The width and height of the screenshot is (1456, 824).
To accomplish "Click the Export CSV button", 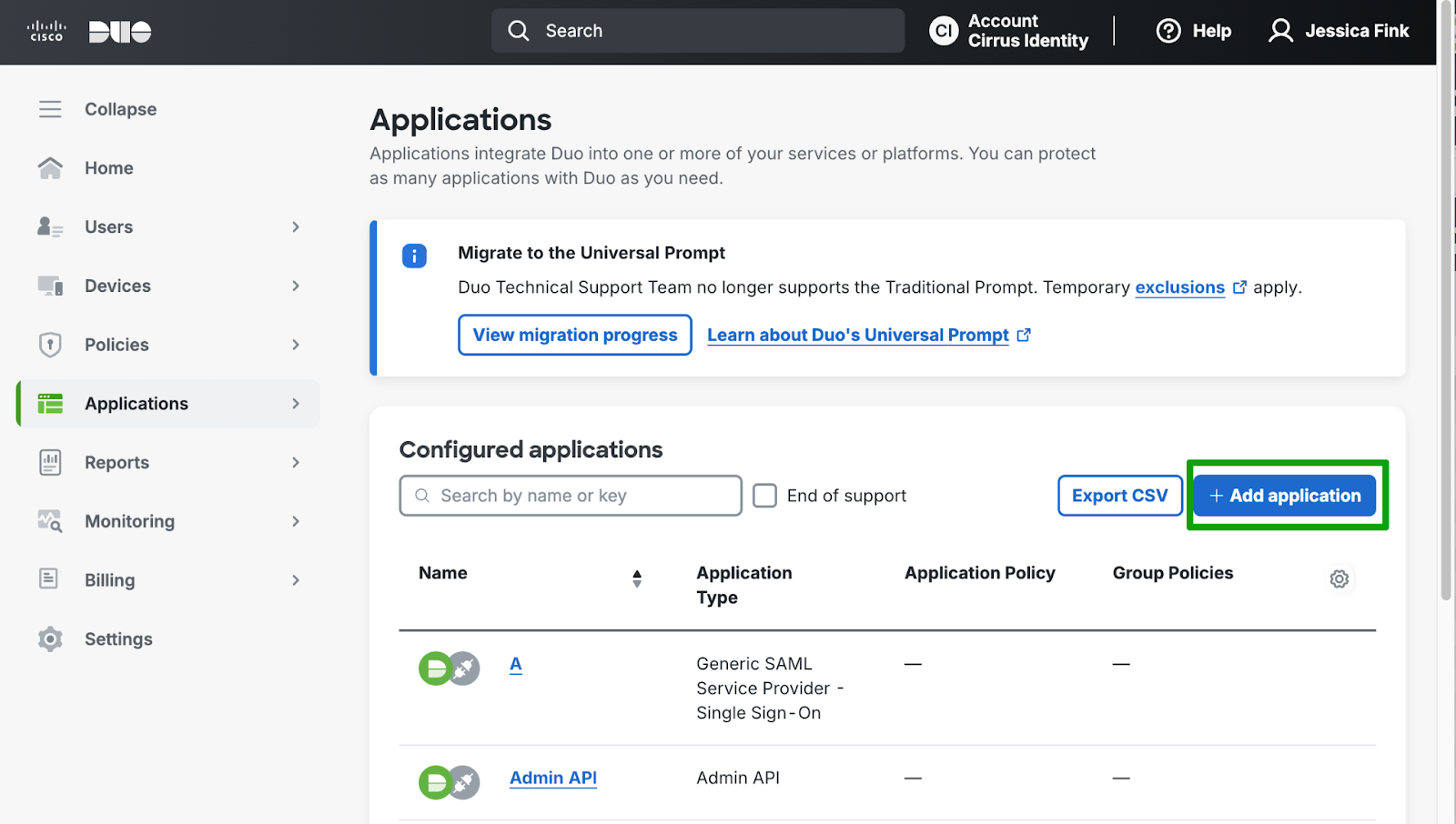I will click(1119, 496).
